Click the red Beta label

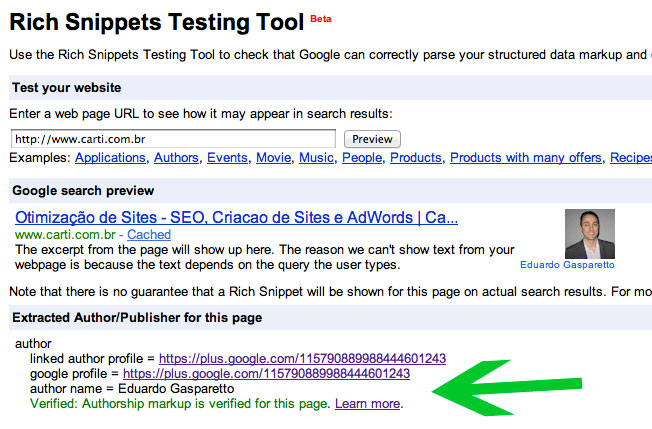click(322, 18)
